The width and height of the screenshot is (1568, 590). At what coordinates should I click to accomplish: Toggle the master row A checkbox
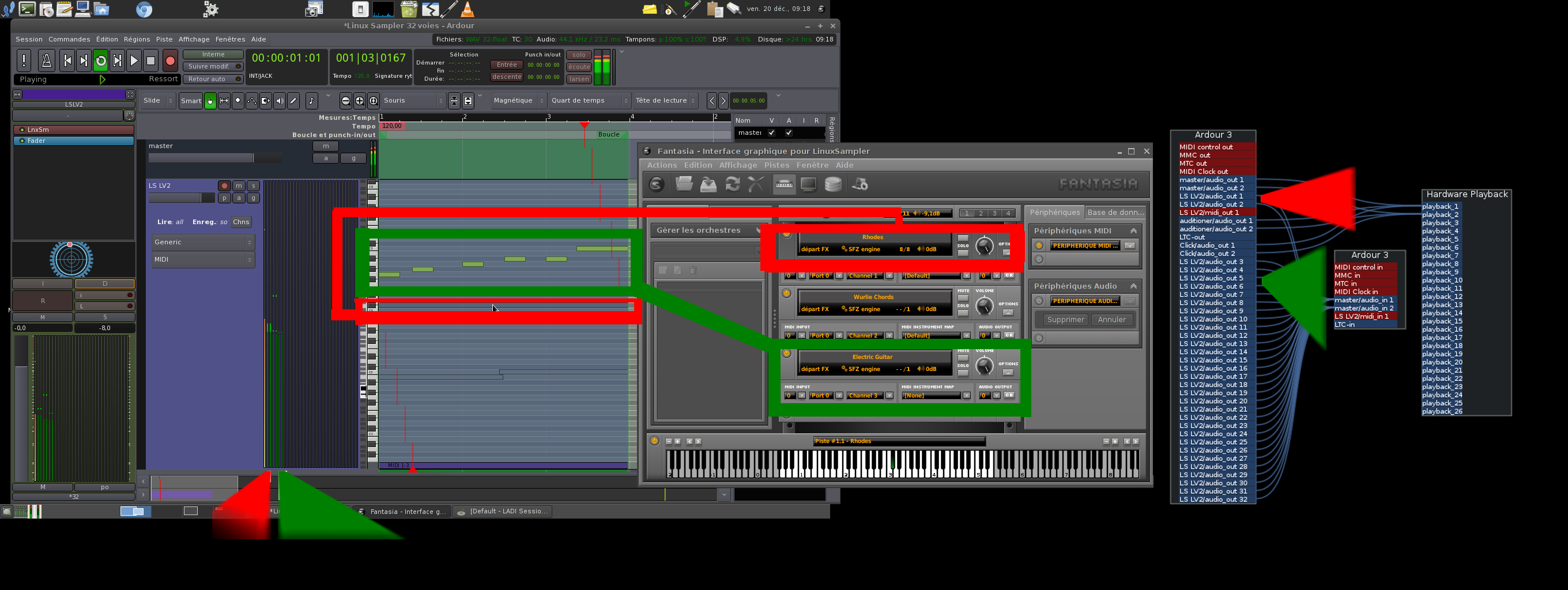788,133
